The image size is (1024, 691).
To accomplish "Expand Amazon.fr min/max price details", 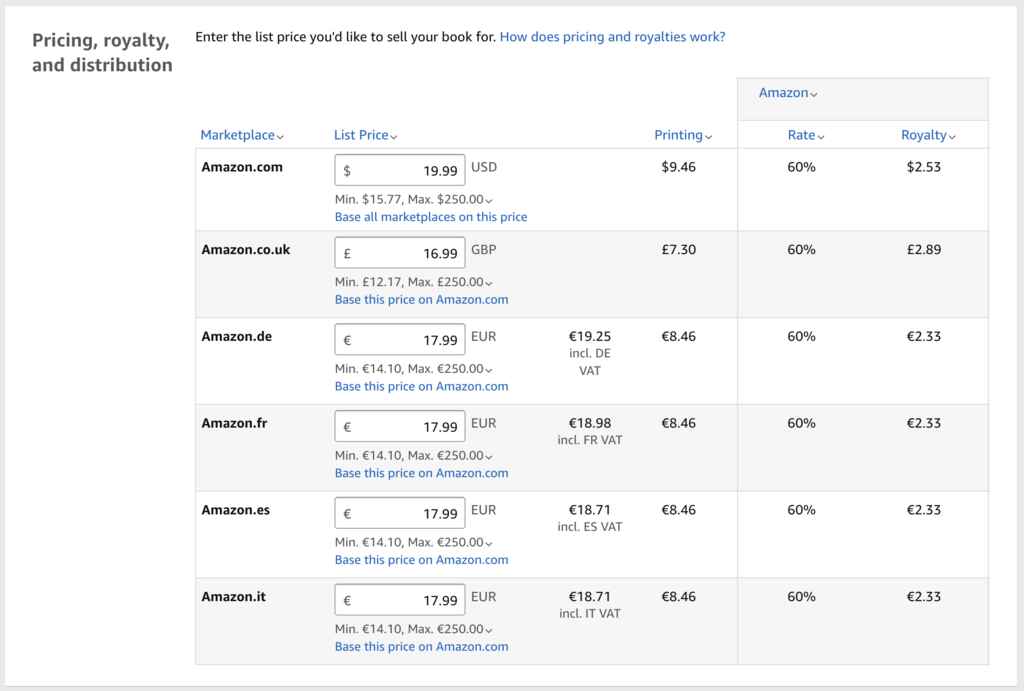I will [x=413, y=455].
